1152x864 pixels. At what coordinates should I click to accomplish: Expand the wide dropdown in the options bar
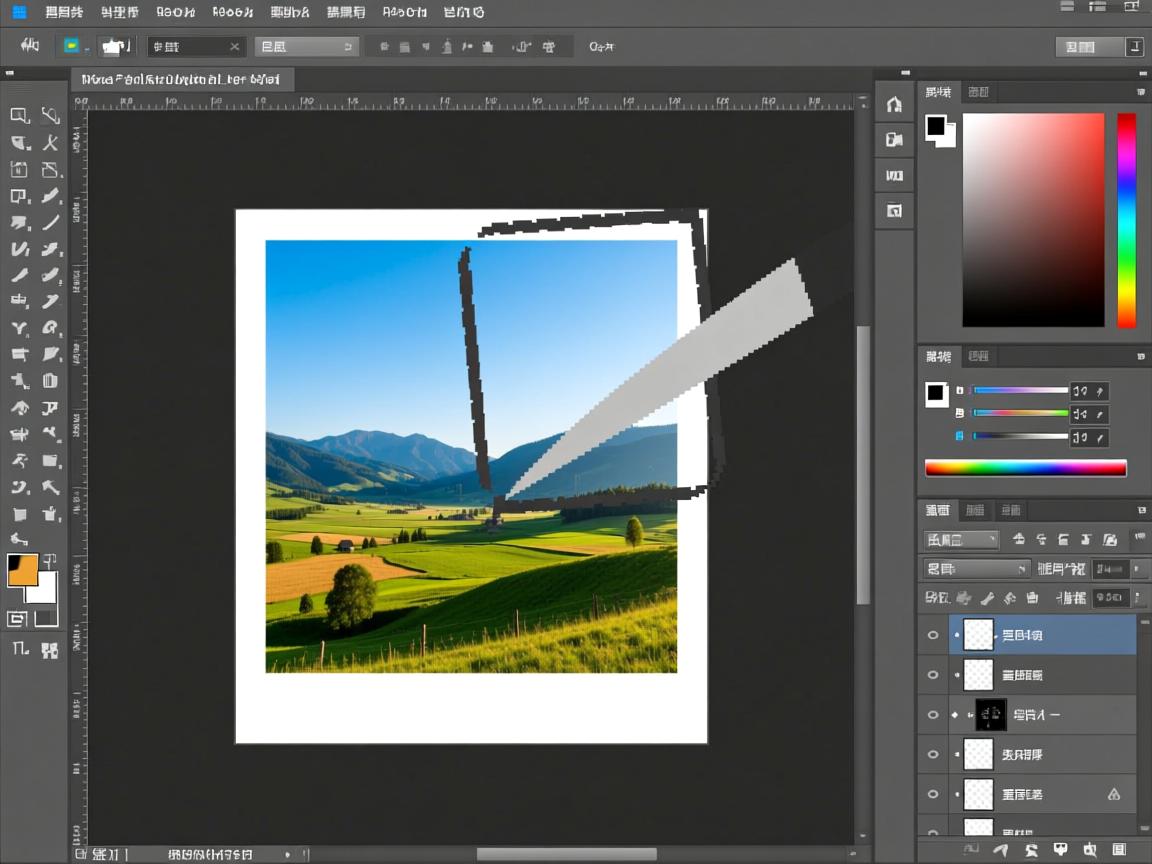tap(306, 47)
